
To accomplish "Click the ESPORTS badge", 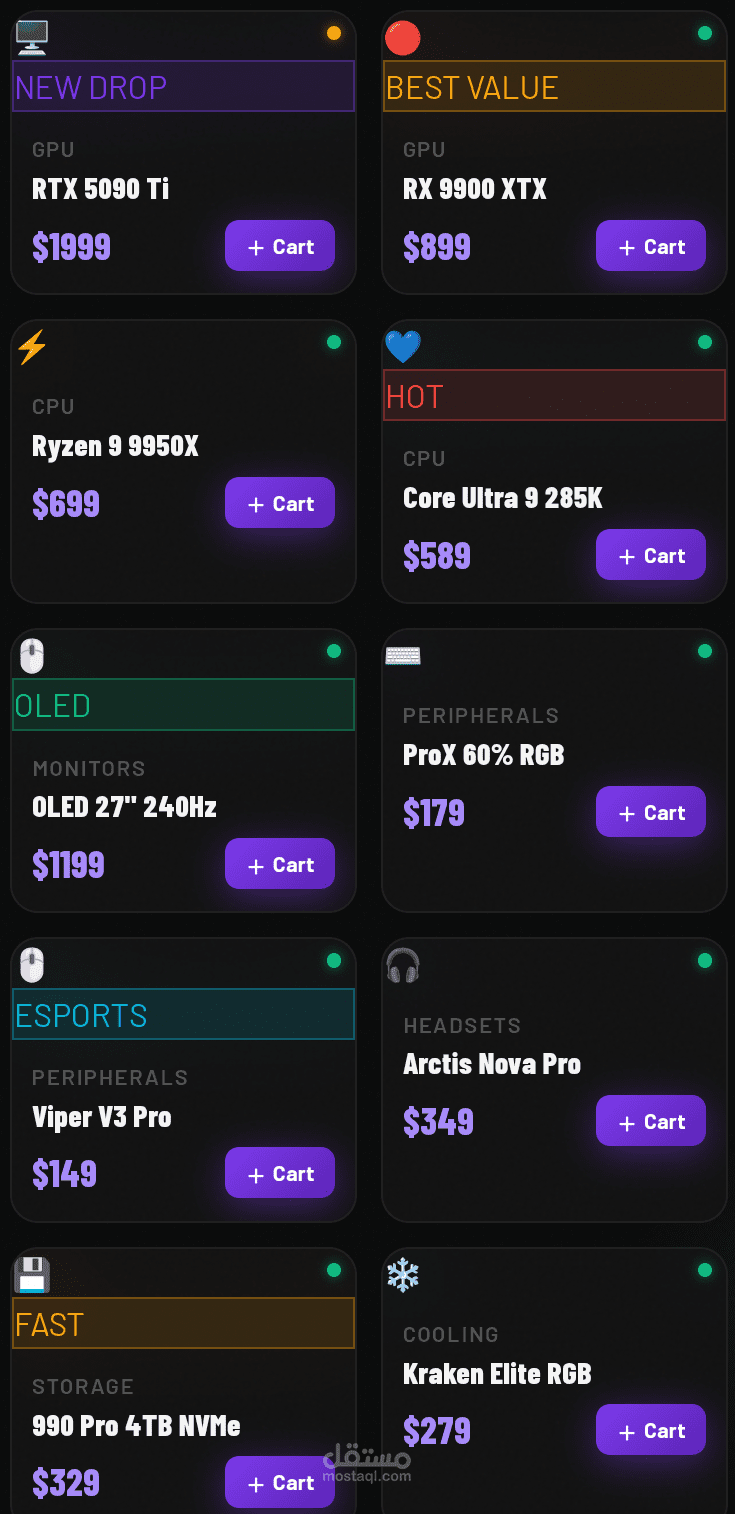I will tap(183, 1015).
